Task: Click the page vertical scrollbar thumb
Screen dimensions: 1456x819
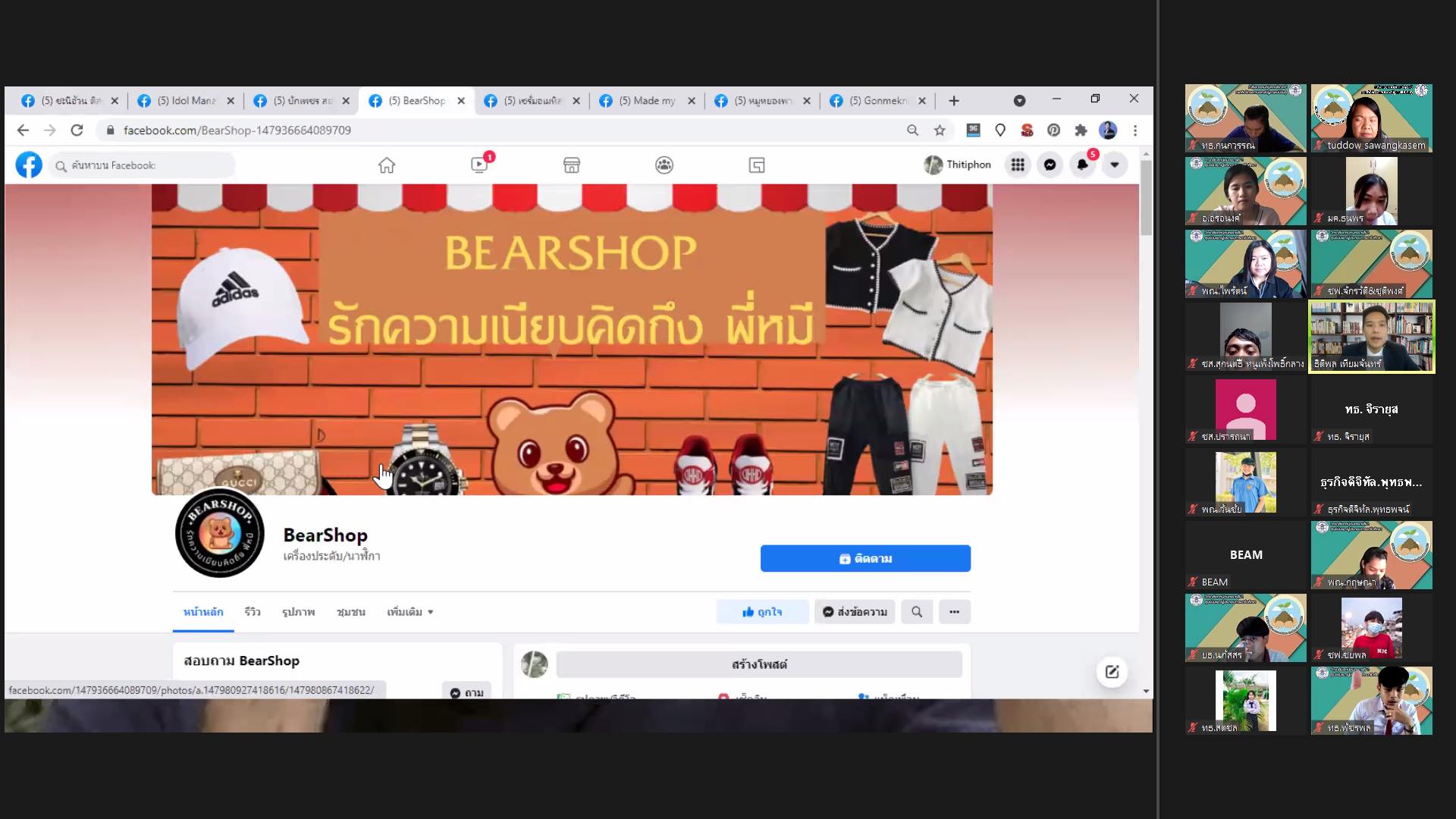Action: pos(1146,199)
